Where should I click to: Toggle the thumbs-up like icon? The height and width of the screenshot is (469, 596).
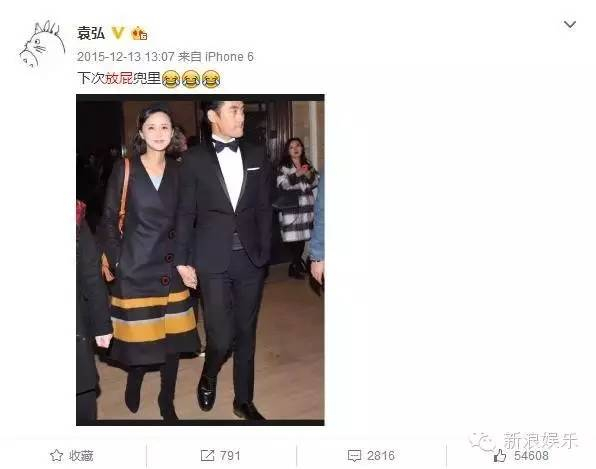499,455
